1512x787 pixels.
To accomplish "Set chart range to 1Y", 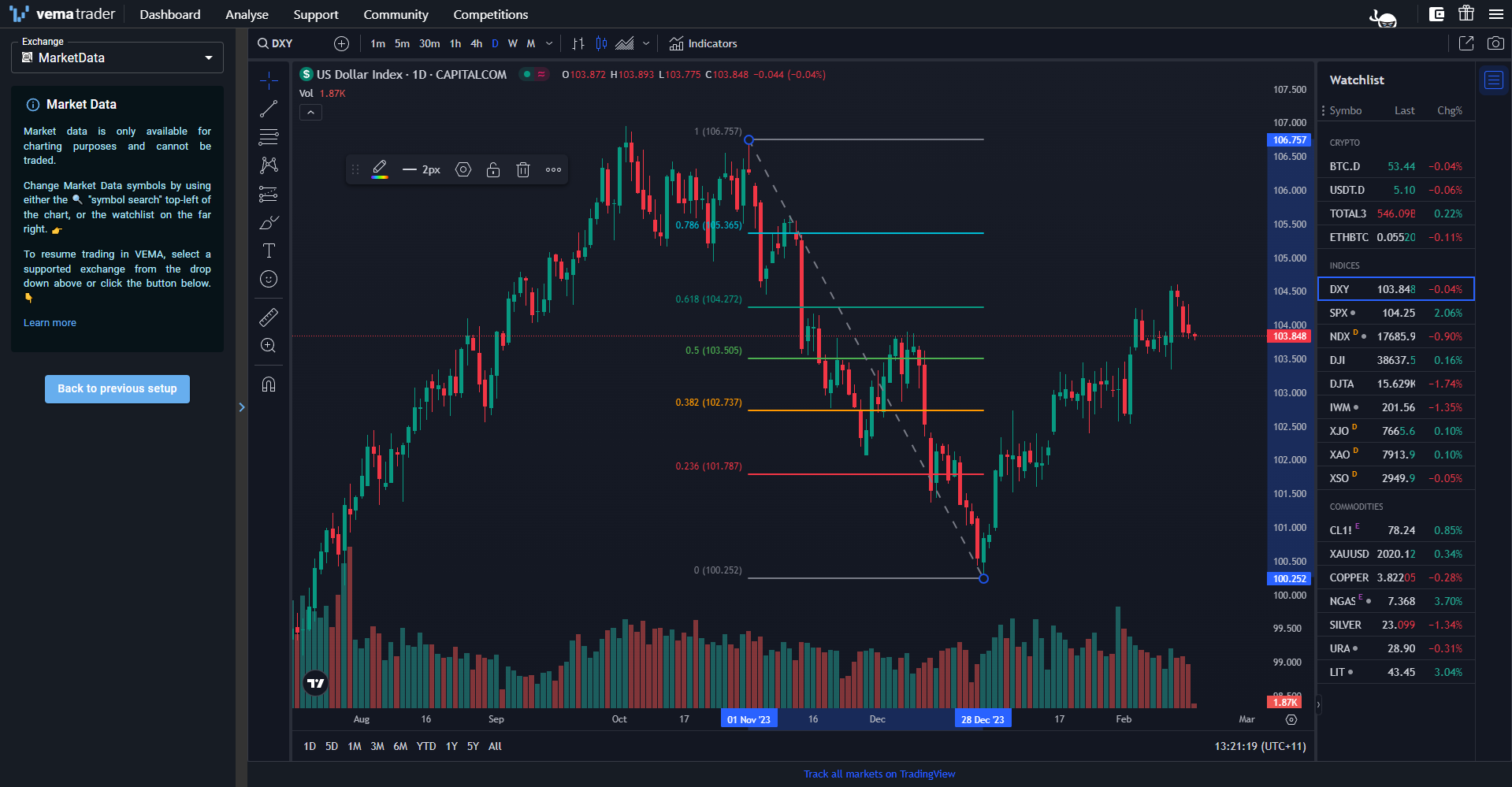I will click(451, 746).
